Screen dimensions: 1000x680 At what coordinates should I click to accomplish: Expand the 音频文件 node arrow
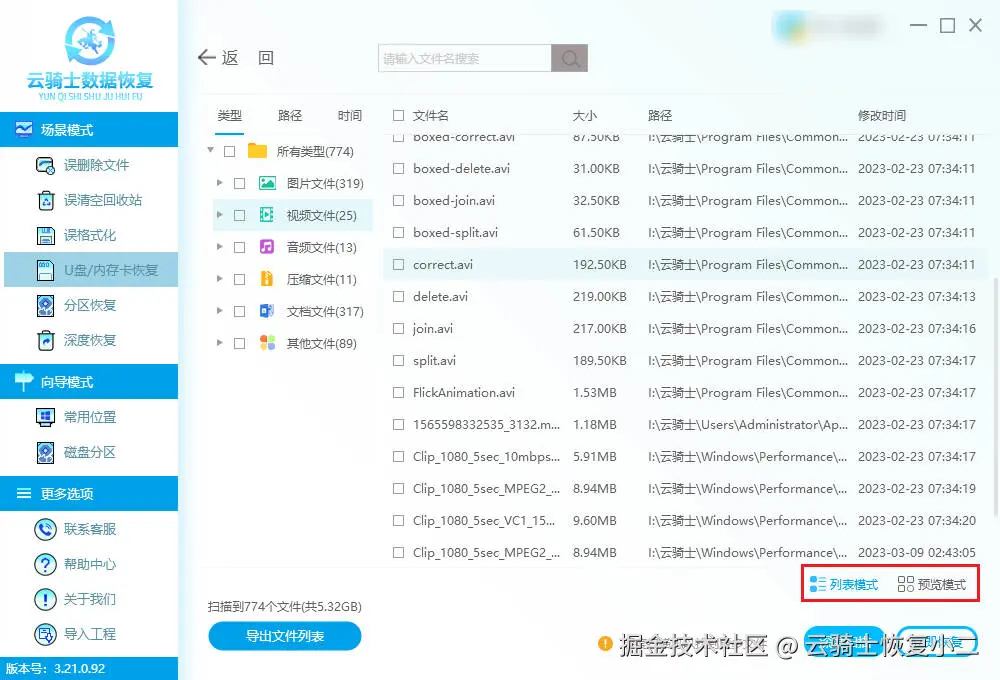(220, 247)
